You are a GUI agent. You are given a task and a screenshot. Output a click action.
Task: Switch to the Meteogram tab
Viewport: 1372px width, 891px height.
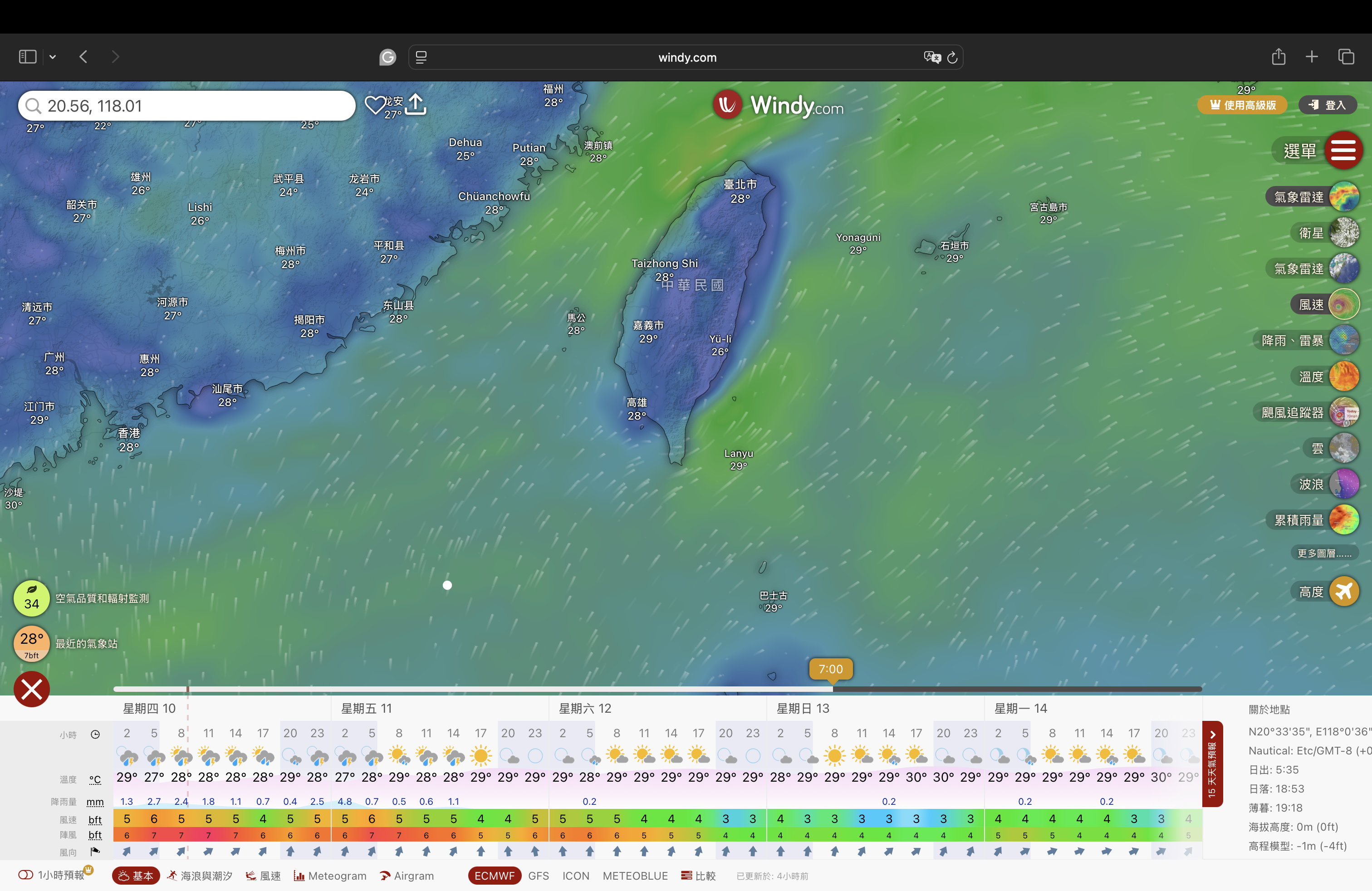pyautogui.click(x=330, y=876)
